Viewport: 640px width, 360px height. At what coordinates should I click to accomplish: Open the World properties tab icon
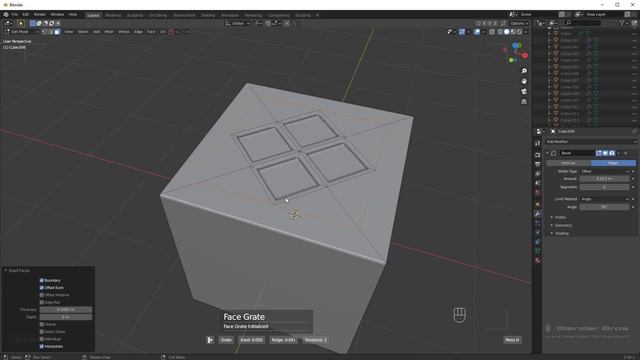(x=538, y=192)
